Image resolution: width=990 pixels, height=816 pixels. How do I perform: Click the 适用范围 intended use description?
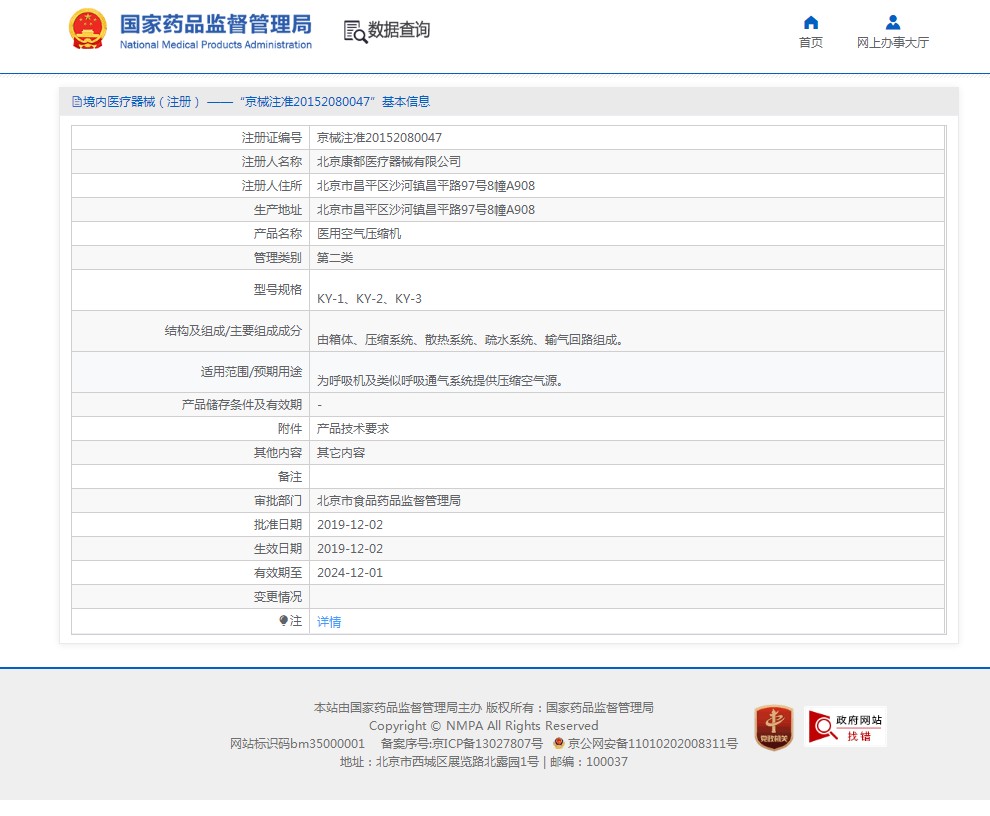click(x=440, y=381)
